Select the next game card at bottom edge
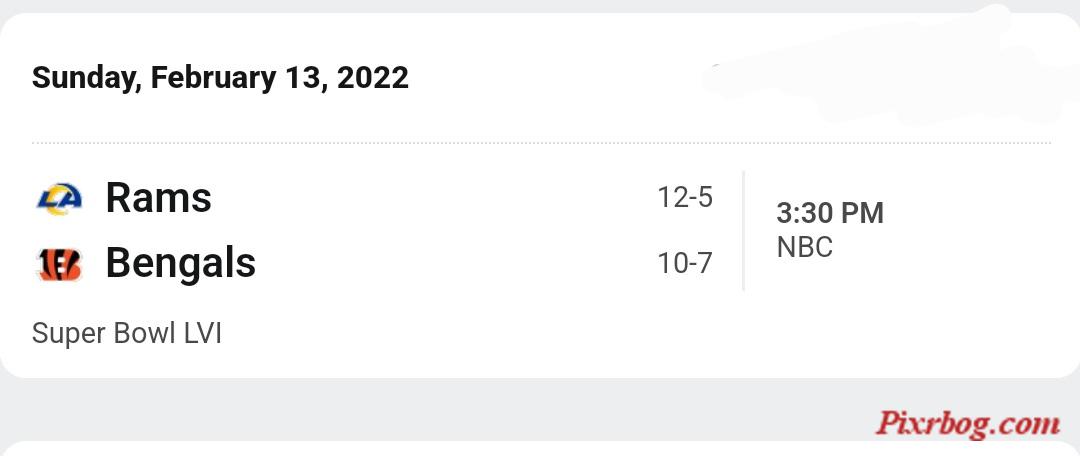1080x456 pixels. point(540,448)
